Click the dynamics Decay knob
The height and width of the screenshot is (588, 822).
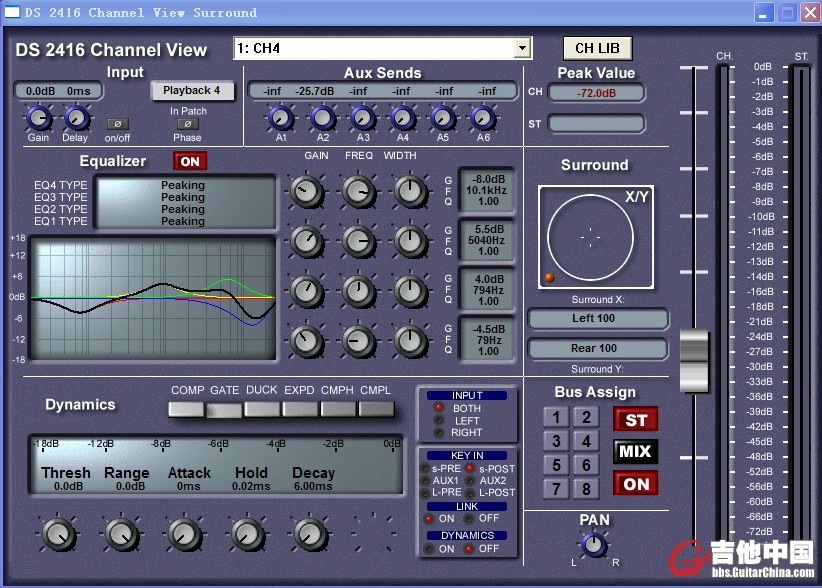[x=310, y=534]
